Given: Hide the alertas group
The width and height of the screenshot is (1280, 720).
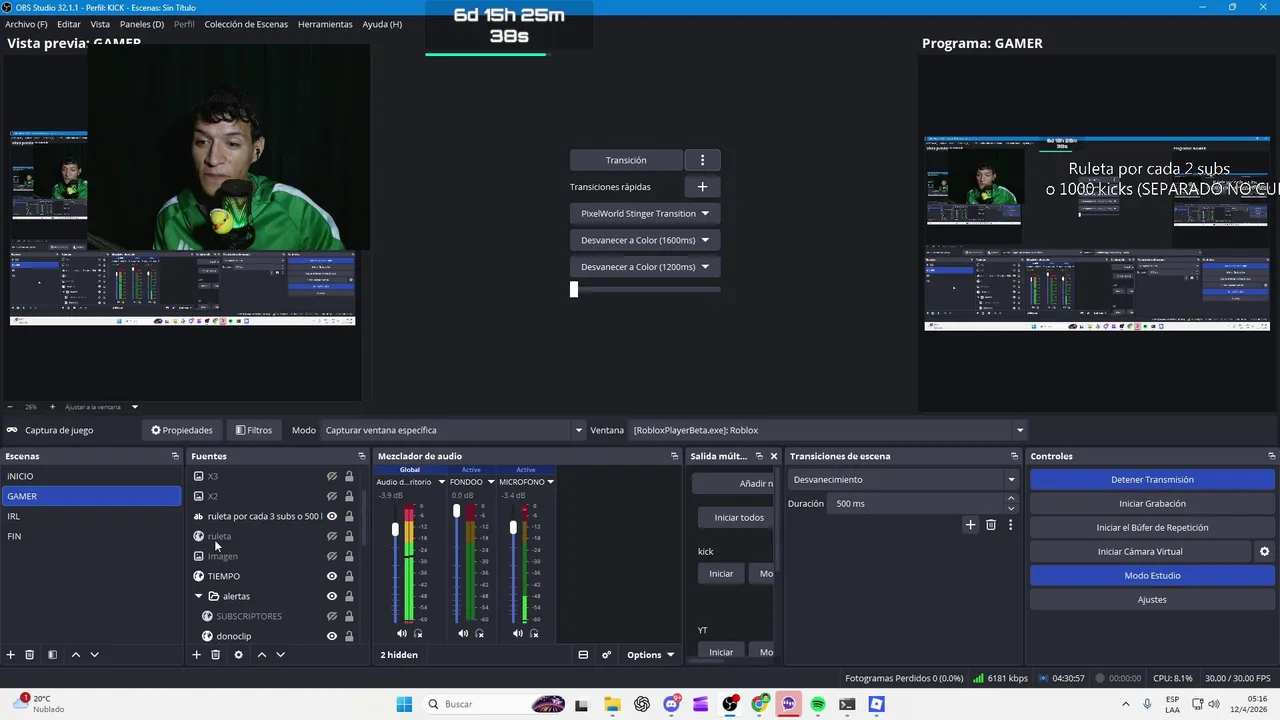Looking at the screenshot, I should tap(332, 596).
